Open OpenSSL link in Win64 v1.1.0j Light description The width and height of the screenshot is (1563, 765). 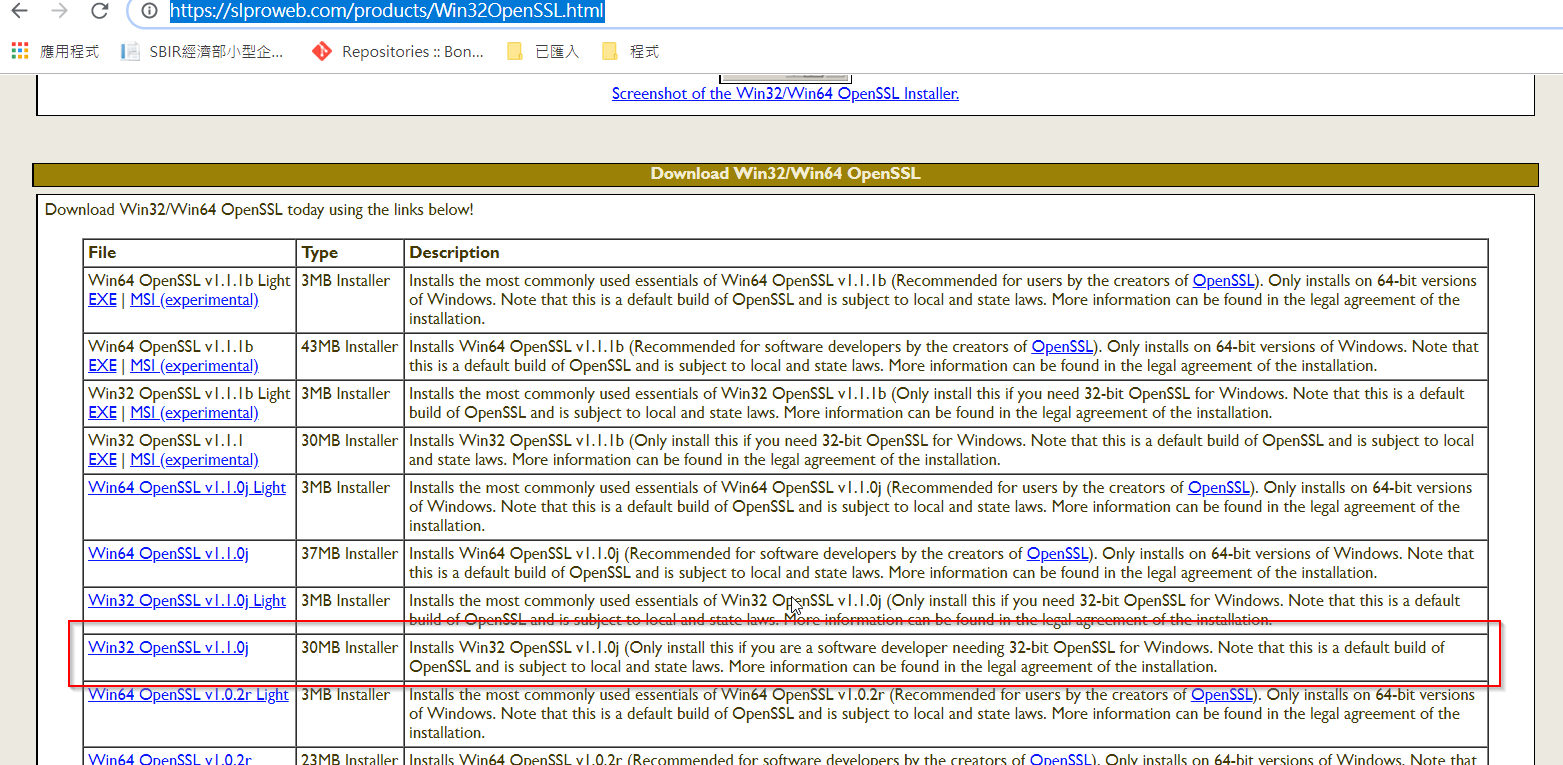(x=1219, y=488)
